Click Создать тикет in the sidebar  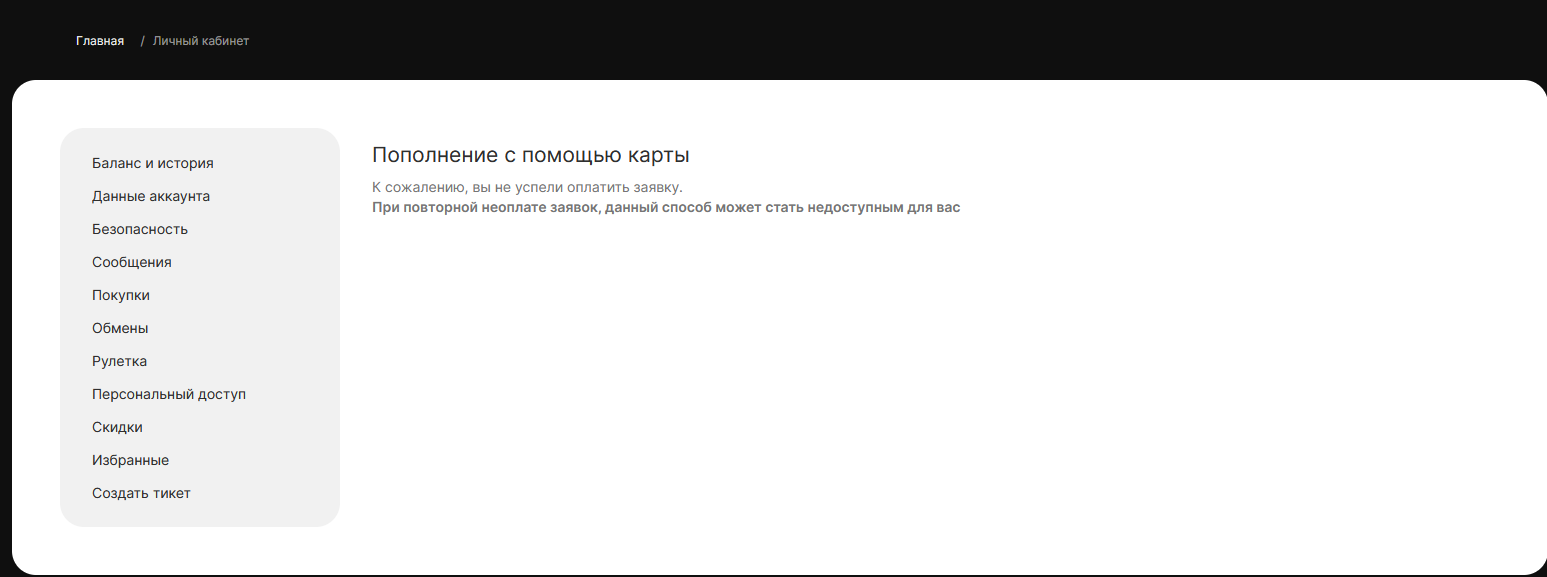coord(141,493)
